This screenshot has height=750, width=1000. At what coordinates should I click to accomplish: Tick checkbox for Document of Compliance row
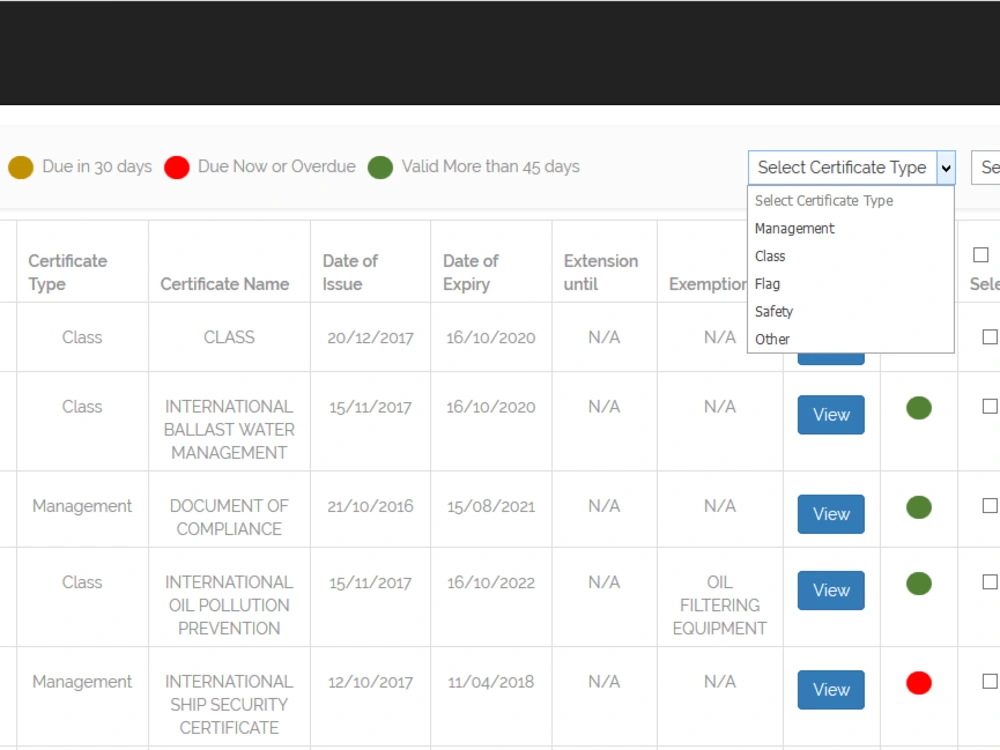tap(990, 506)
